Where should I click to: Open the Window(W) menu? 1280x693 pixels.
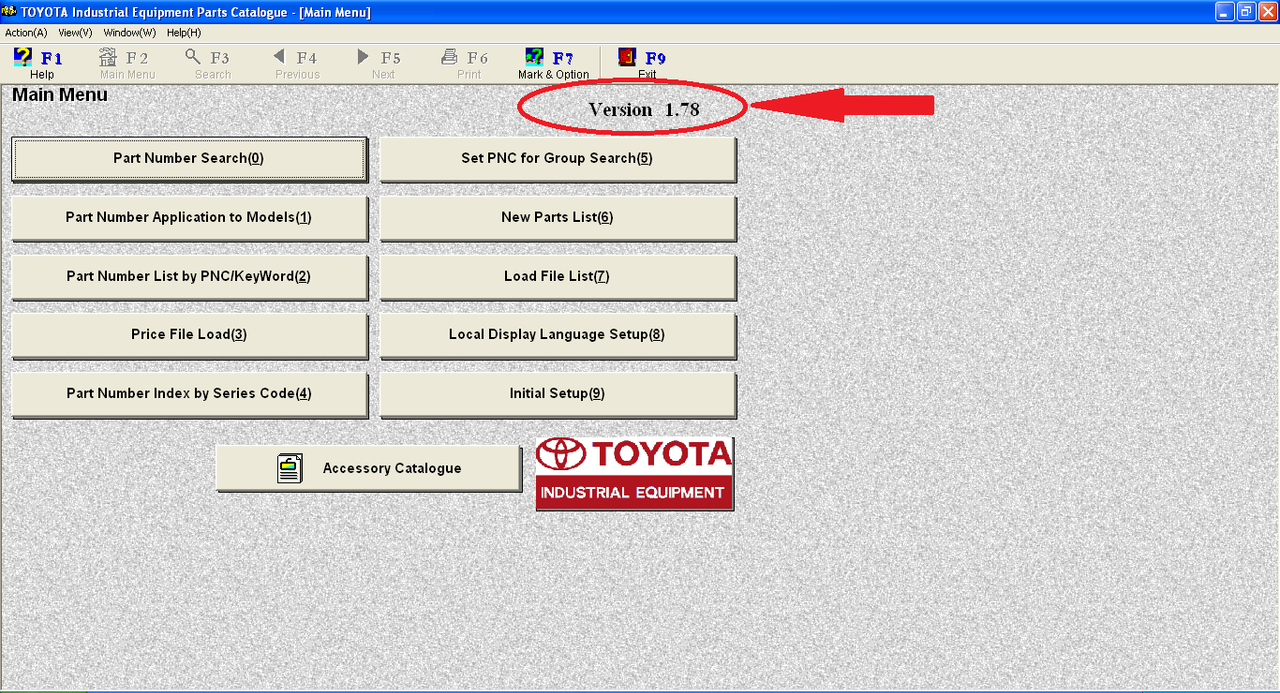coord(130,33)
